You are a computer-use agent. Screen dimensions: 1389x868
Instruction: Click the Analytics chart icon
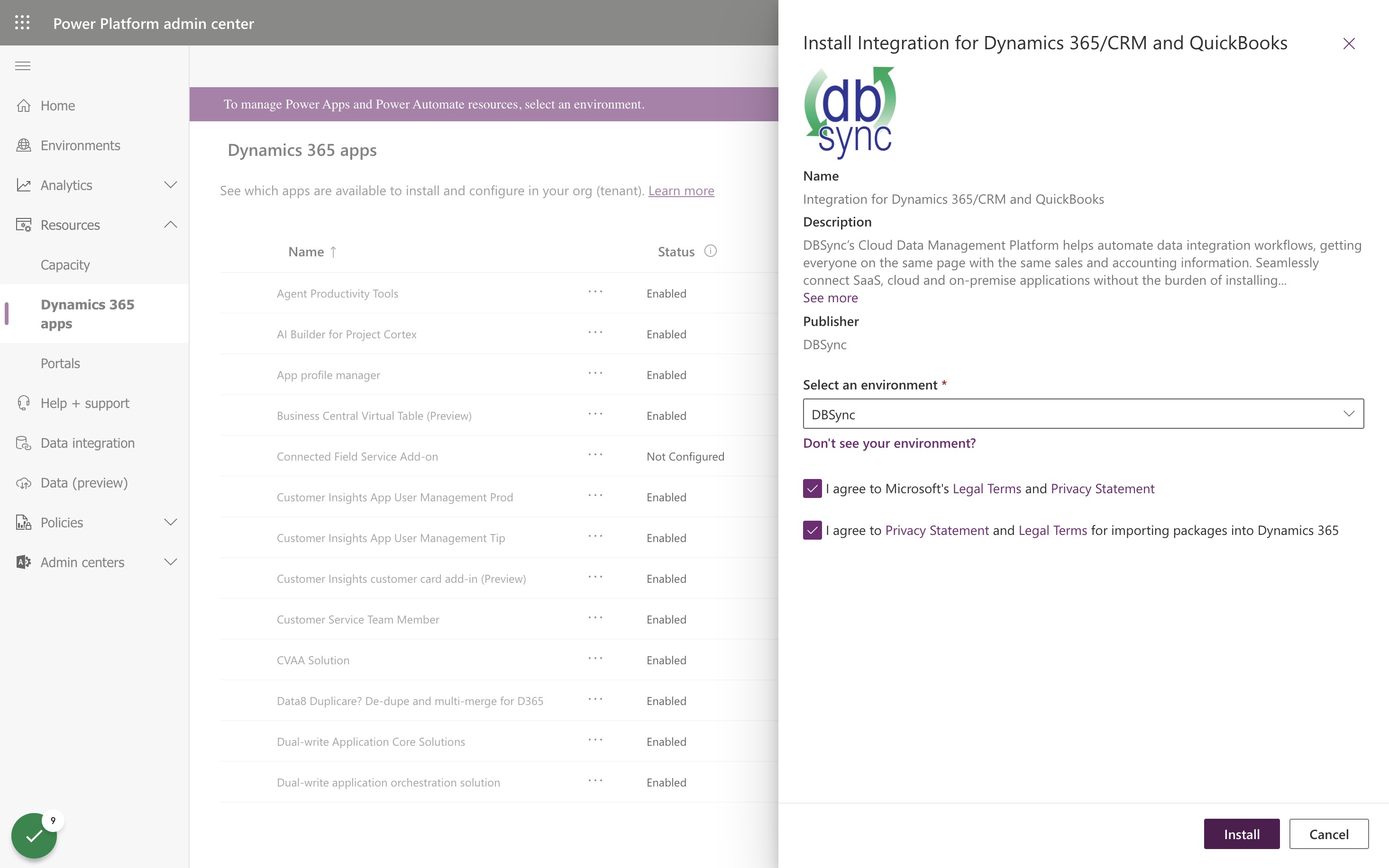click(24, 185)
